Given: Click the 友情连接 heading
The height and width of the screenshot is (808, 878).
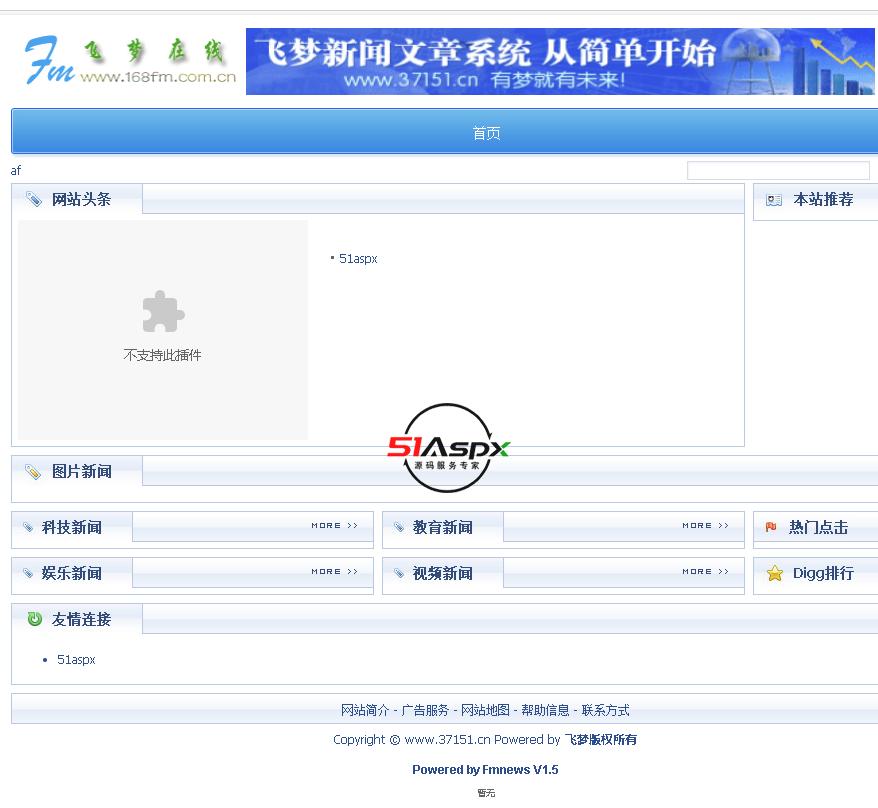Looking at the screenshot, I should click(x=81, y=619).
